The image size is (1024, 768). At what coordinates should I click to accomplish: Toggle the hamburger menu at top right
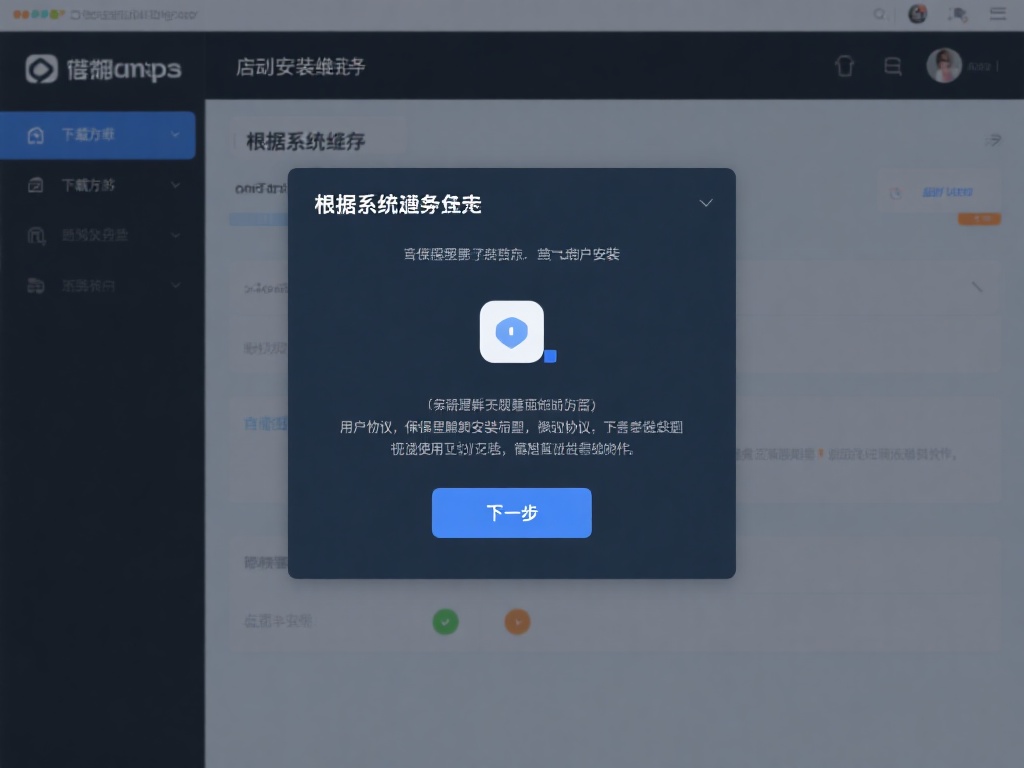[x=997, y=13]
